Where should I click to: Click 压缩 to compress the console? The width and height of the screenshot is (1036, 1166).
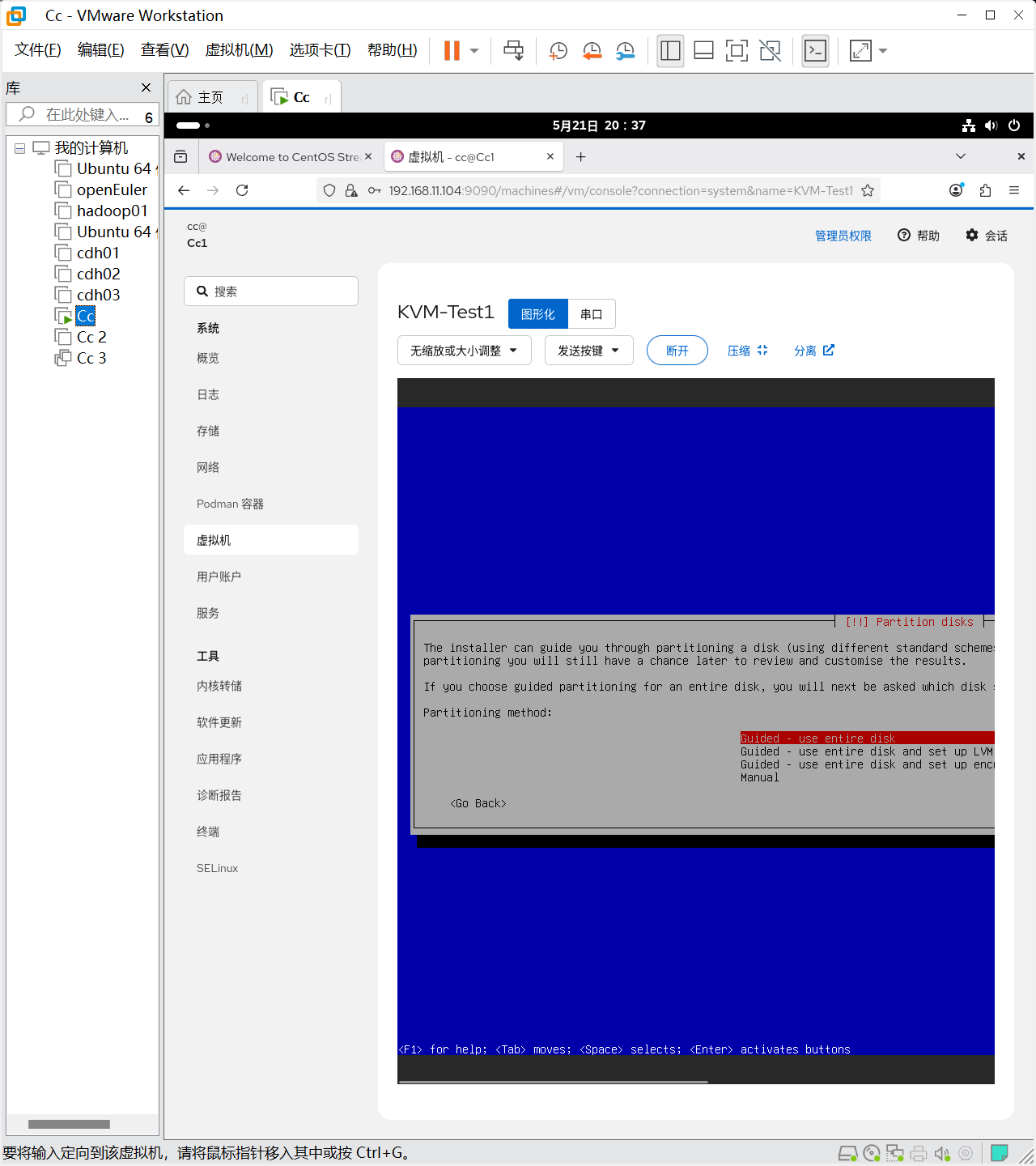(747, 351)
